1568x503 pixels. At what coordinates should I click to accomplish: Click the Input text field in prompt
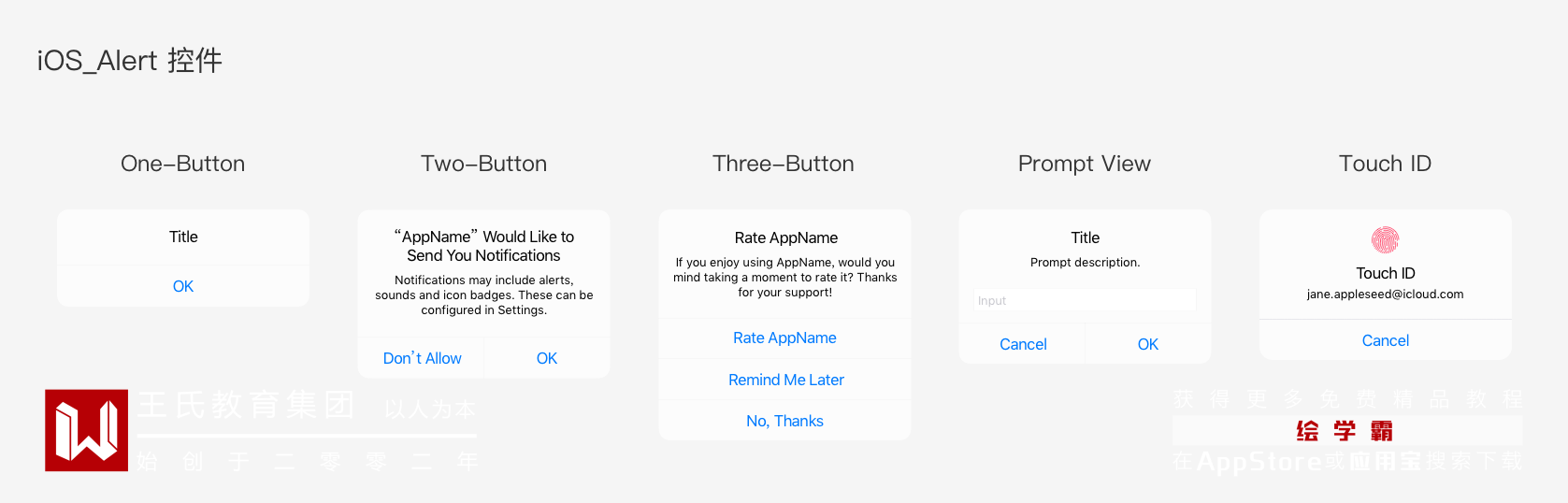click(1085, 300)
